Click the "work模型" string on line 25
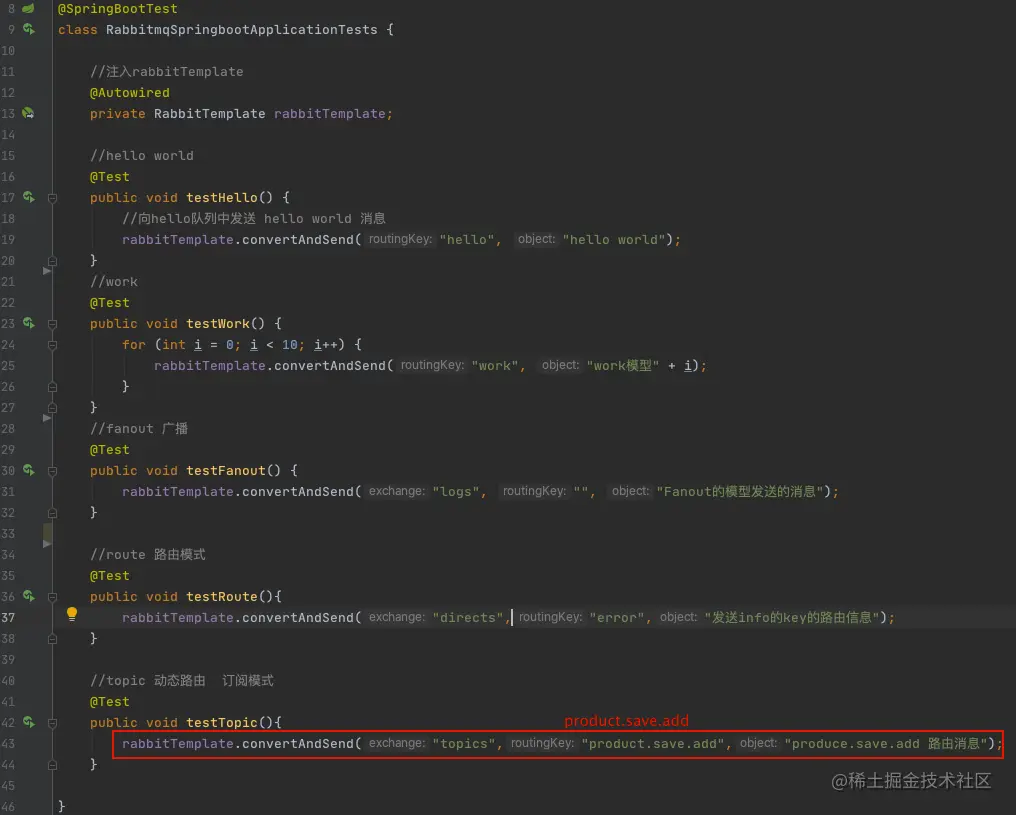Image resolution: width=1016 pixels, height=815 pixels. click(623, 365)
